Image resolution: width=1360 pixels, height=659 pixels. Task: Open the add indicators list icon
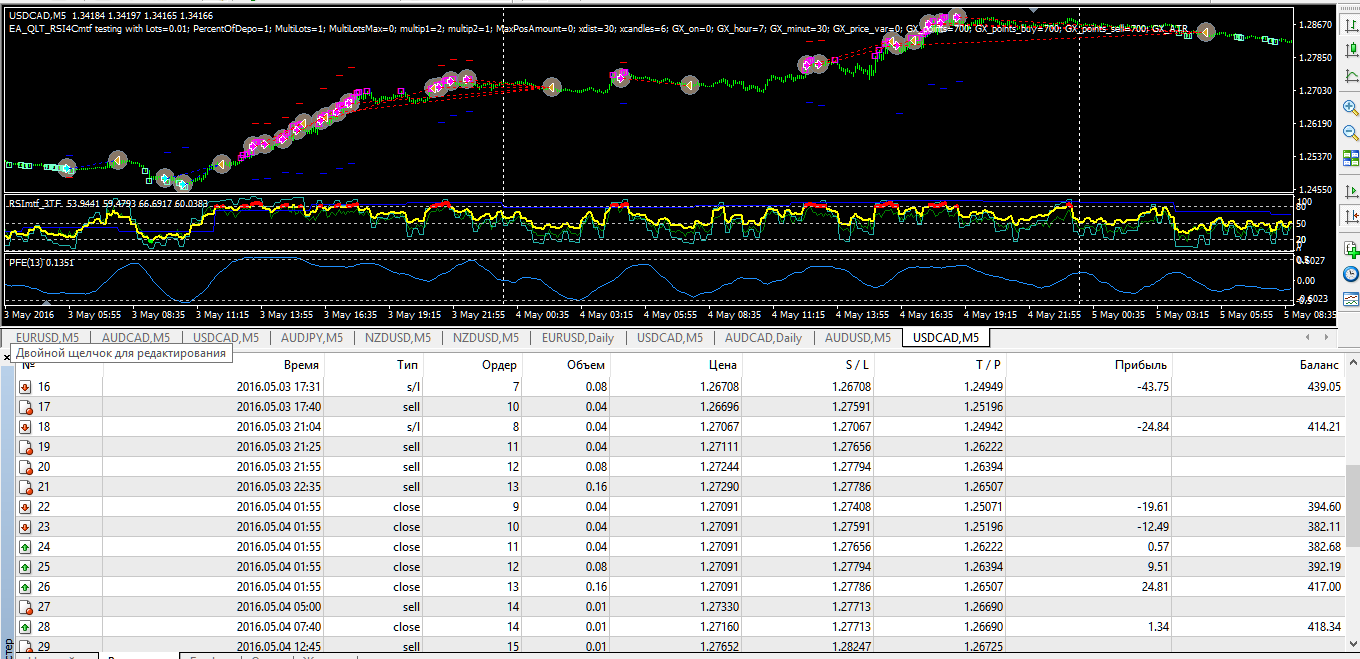[1350, 250]
